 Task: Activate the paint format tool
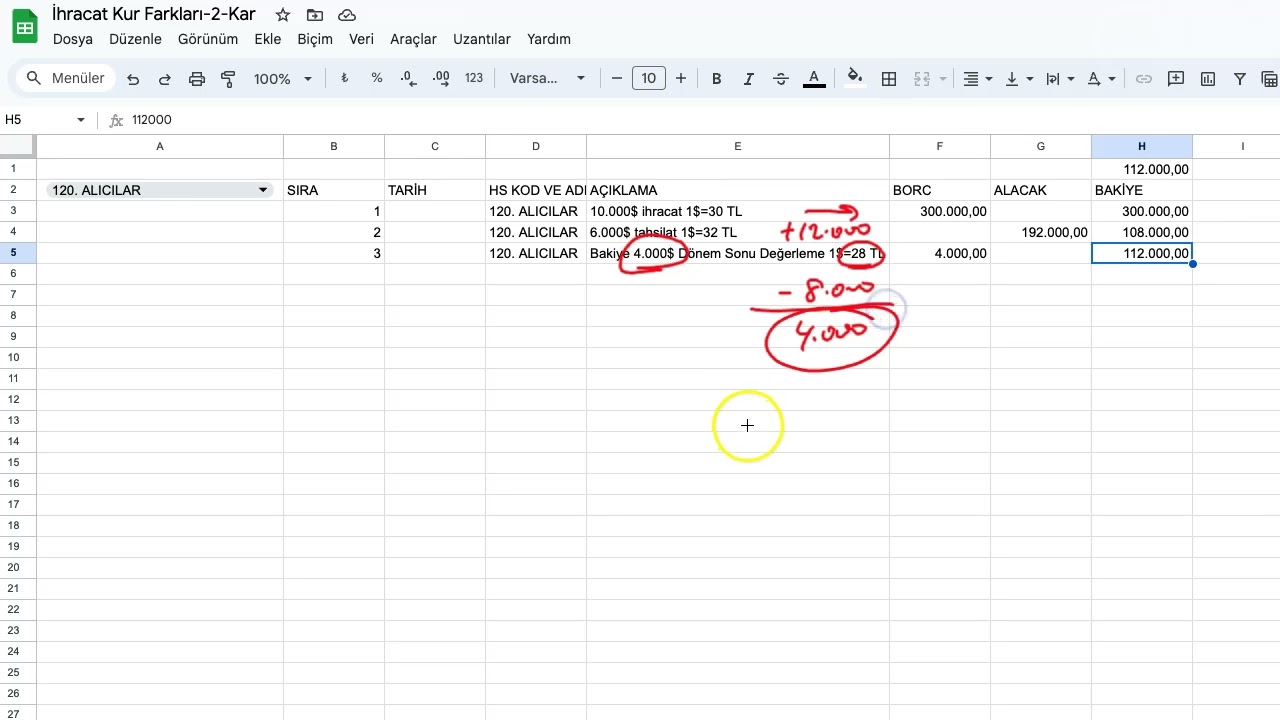pos(228,79)
